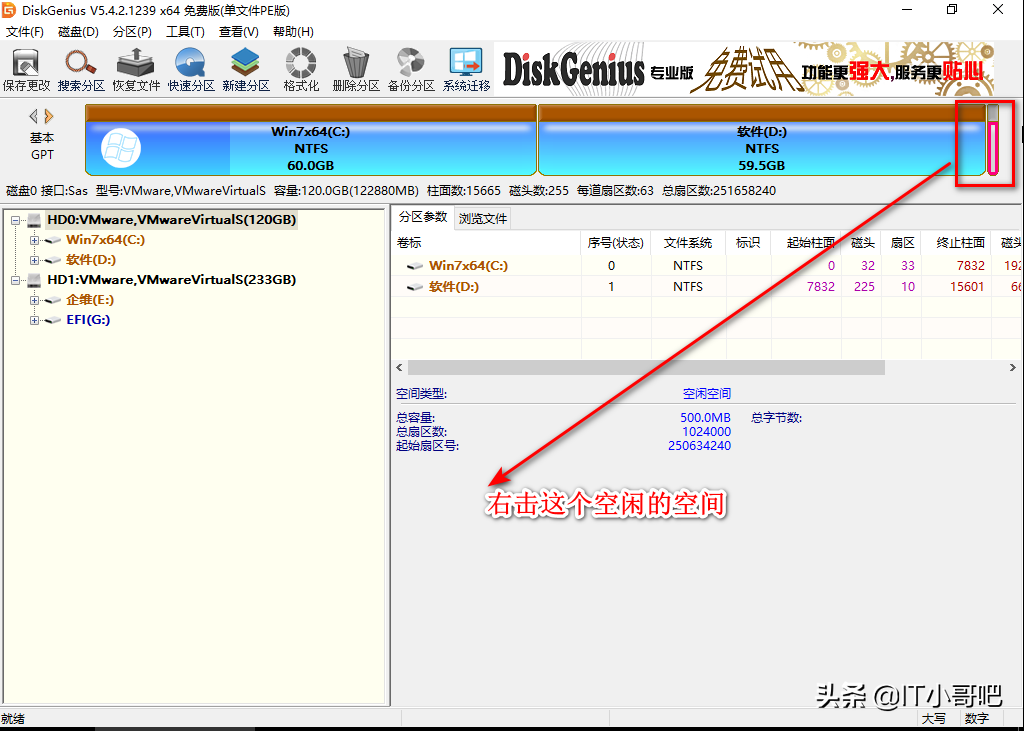Image resolution: width=1024 pixels, height=731 pixels.
Task: Click the New Partition (新建分区) icon
Action: click(x=246, y=69)
